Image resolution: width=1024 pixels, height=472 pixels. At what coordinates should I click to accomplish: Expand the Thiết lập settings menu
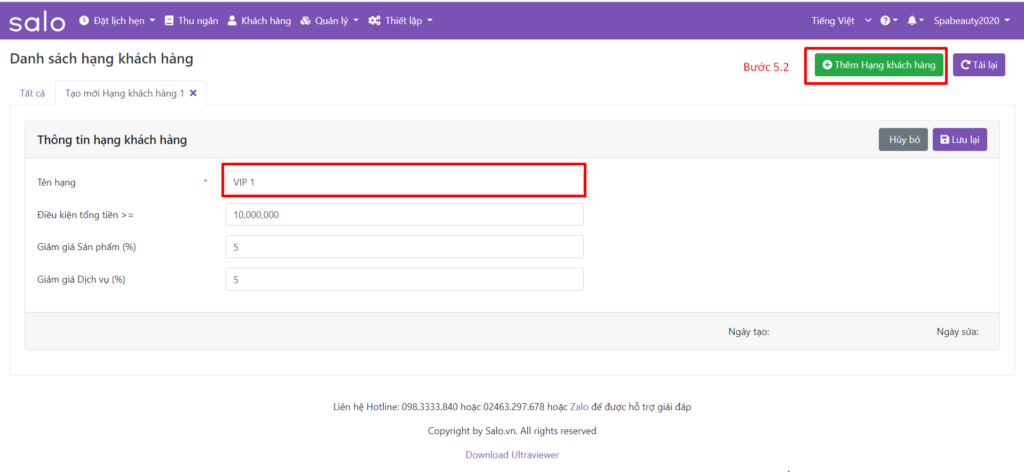(400, 21)
